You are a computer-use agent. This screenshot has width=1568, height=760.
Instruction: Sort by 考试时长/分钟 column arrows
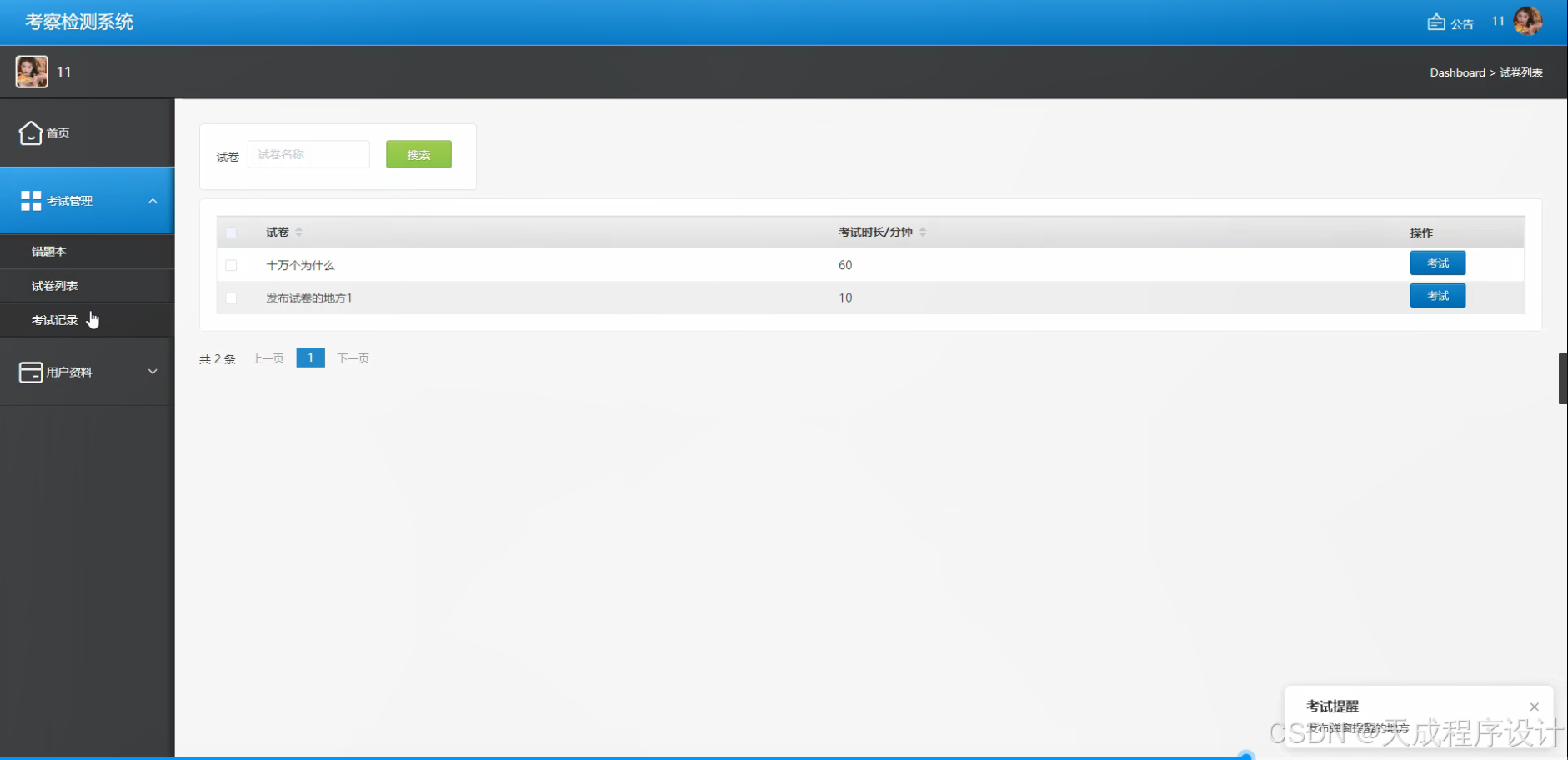click(923, 232)
